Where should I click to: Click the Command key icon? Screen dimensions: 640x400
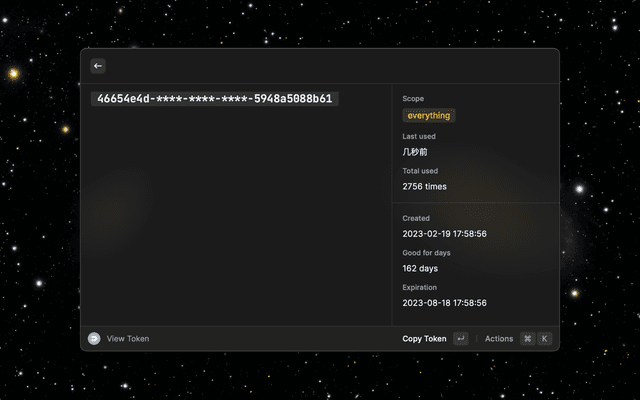click(x=527, y=339)
